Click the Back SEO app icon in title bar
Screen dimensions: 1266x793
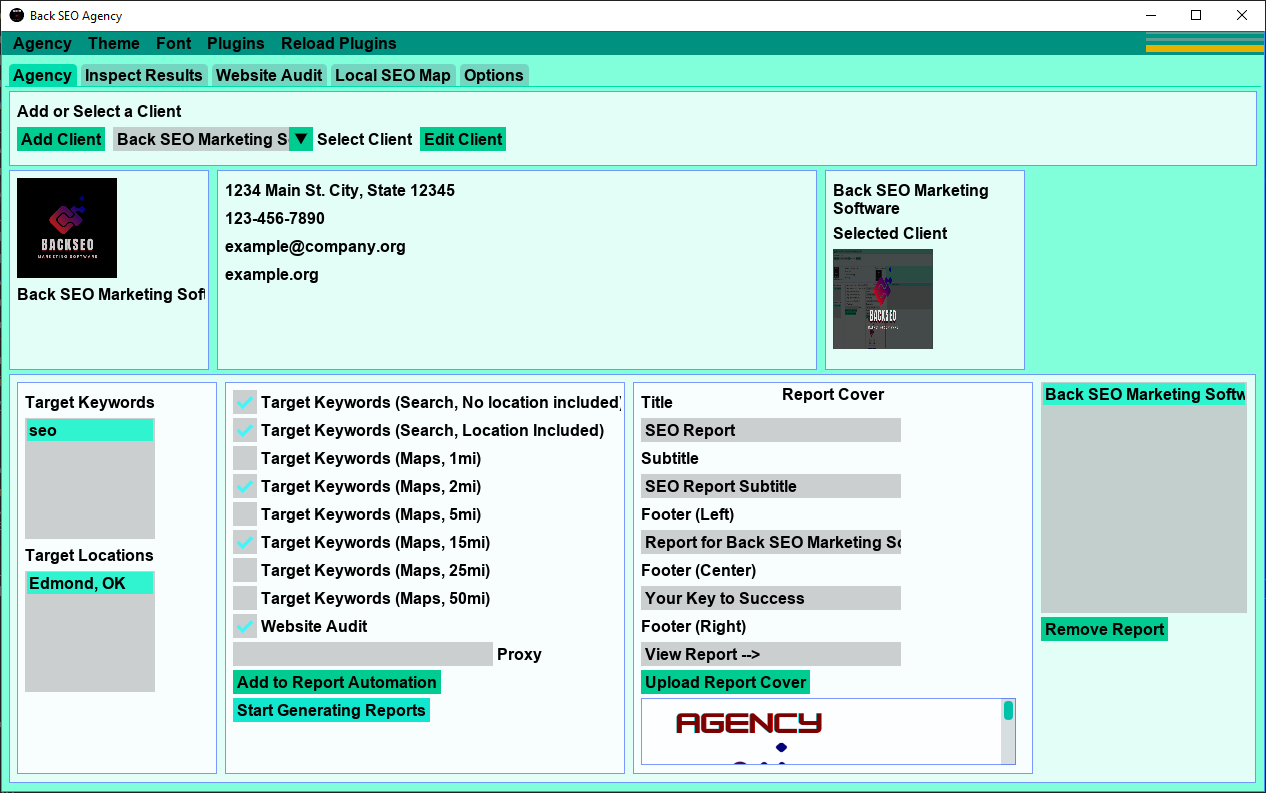pos(16,15)
